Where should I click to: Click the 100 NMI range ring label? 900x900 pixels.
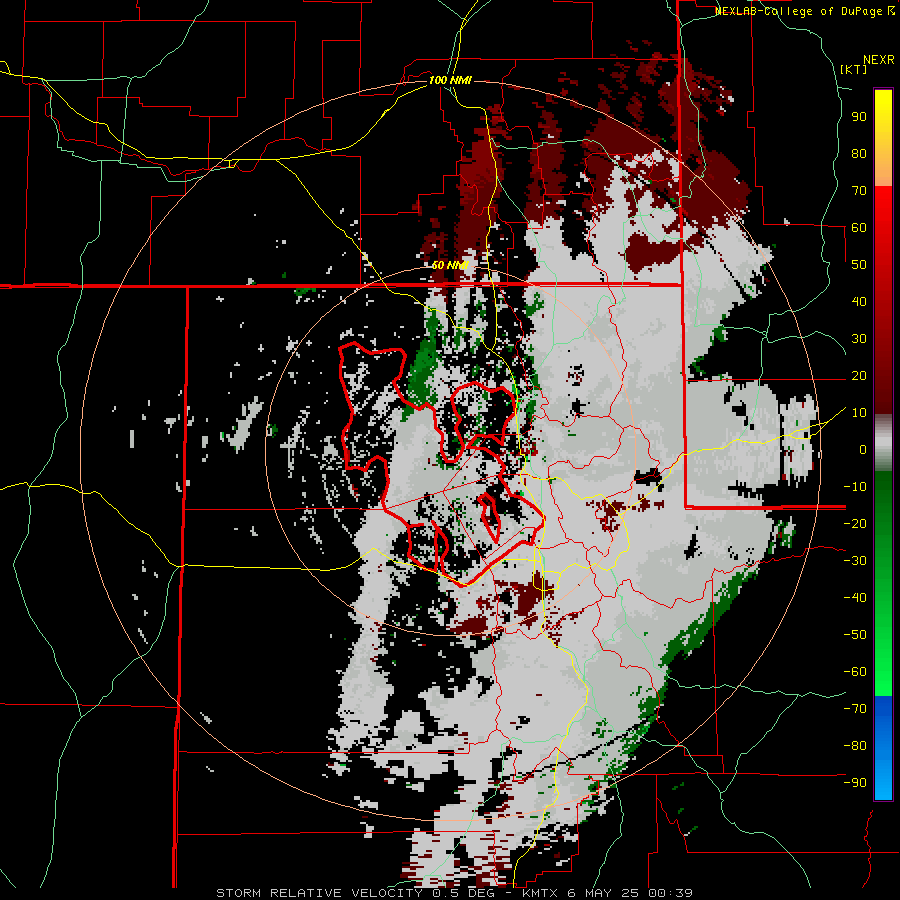(450, 80)
